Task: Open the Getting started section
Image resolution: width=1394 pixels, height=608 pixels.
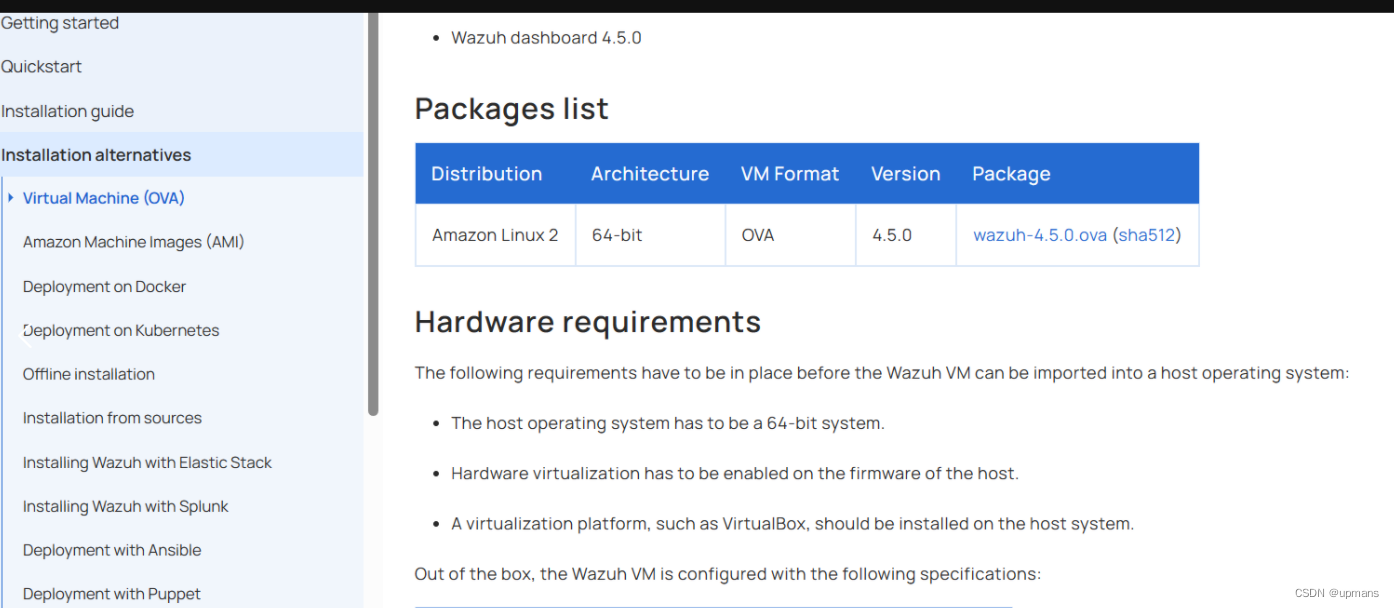Action: click(60, 23)
